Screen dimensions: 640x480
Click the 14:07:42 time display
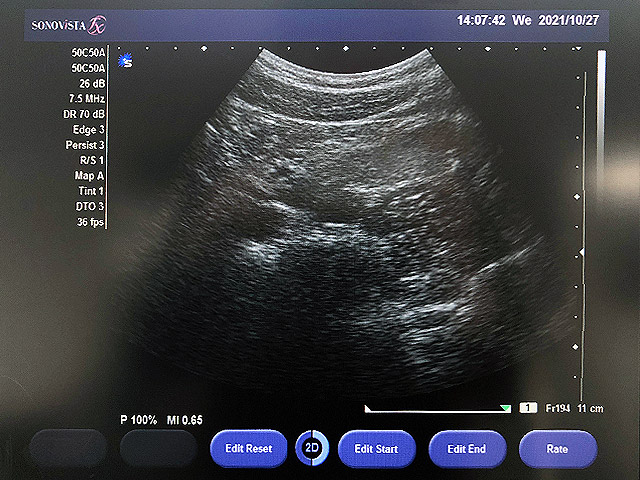[x=481, y=20]
